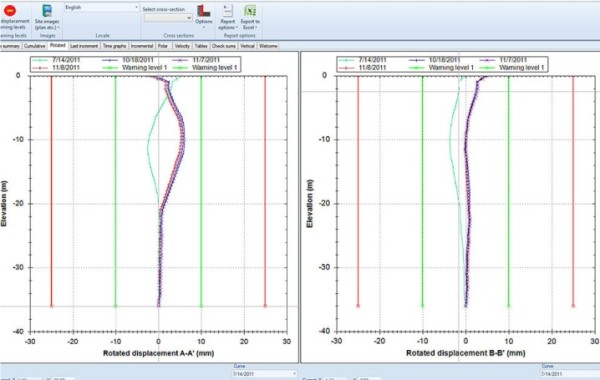Switch to the Cumulative tab
Image resolution: width=600 pixels, height=380 pixels.
point(34,46)
